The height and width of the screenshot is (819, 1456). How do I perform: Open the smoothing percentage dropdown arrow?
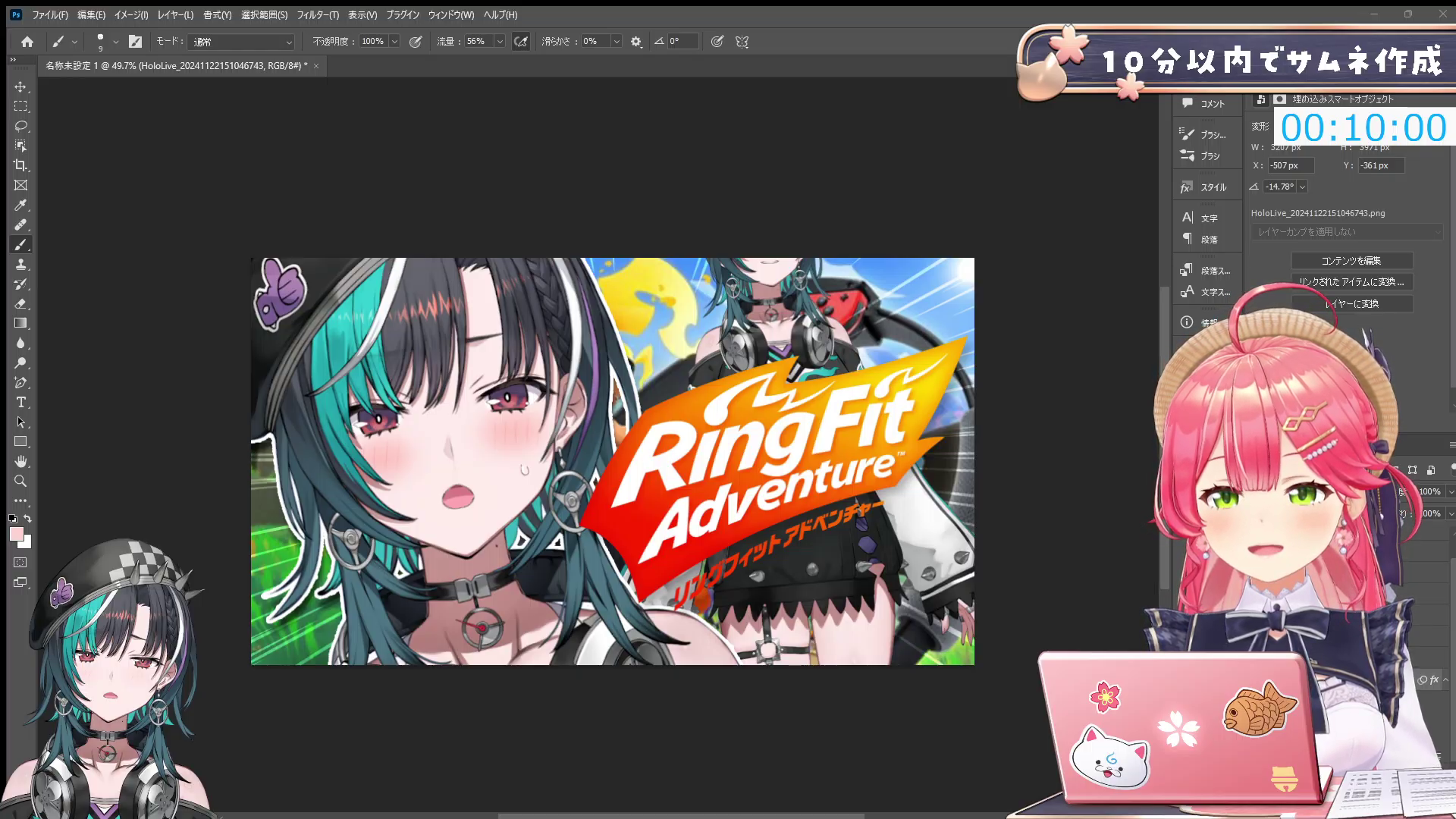617,42
